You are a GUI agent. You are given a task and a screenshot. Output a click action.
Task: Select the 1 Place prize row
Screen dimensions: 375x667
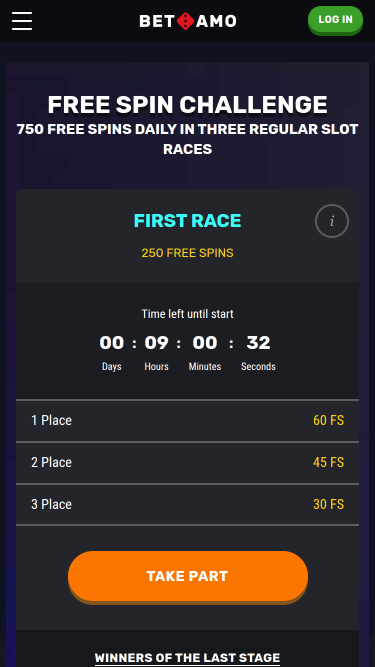[x=188, y=420]
